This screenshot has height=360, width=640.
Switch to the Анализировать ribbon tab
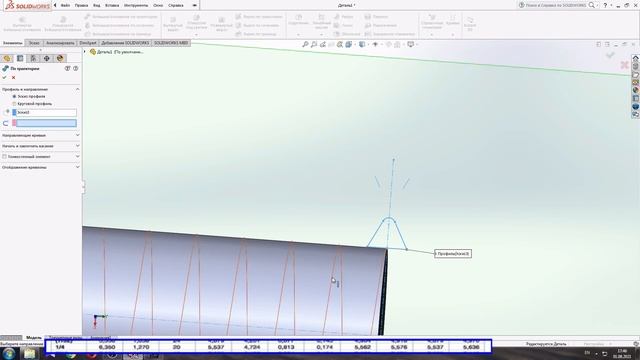60,43
